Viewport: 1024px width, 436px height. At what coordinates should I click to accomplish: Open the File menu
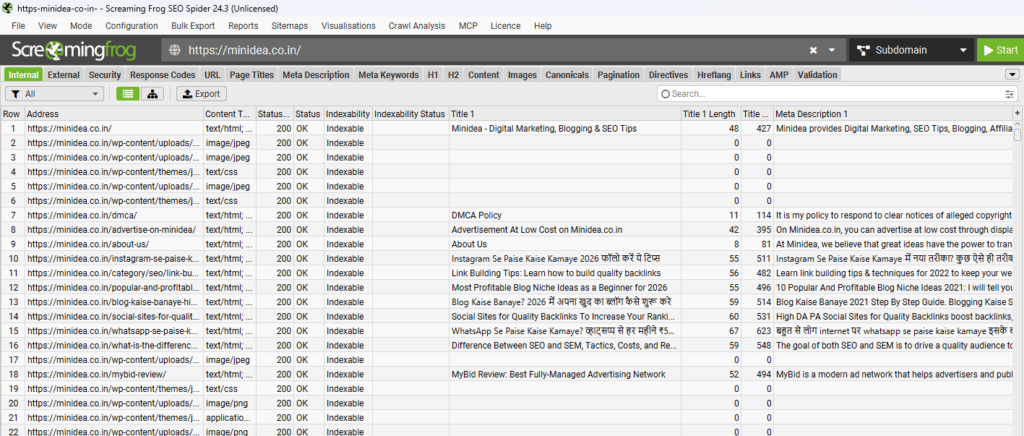18,26
